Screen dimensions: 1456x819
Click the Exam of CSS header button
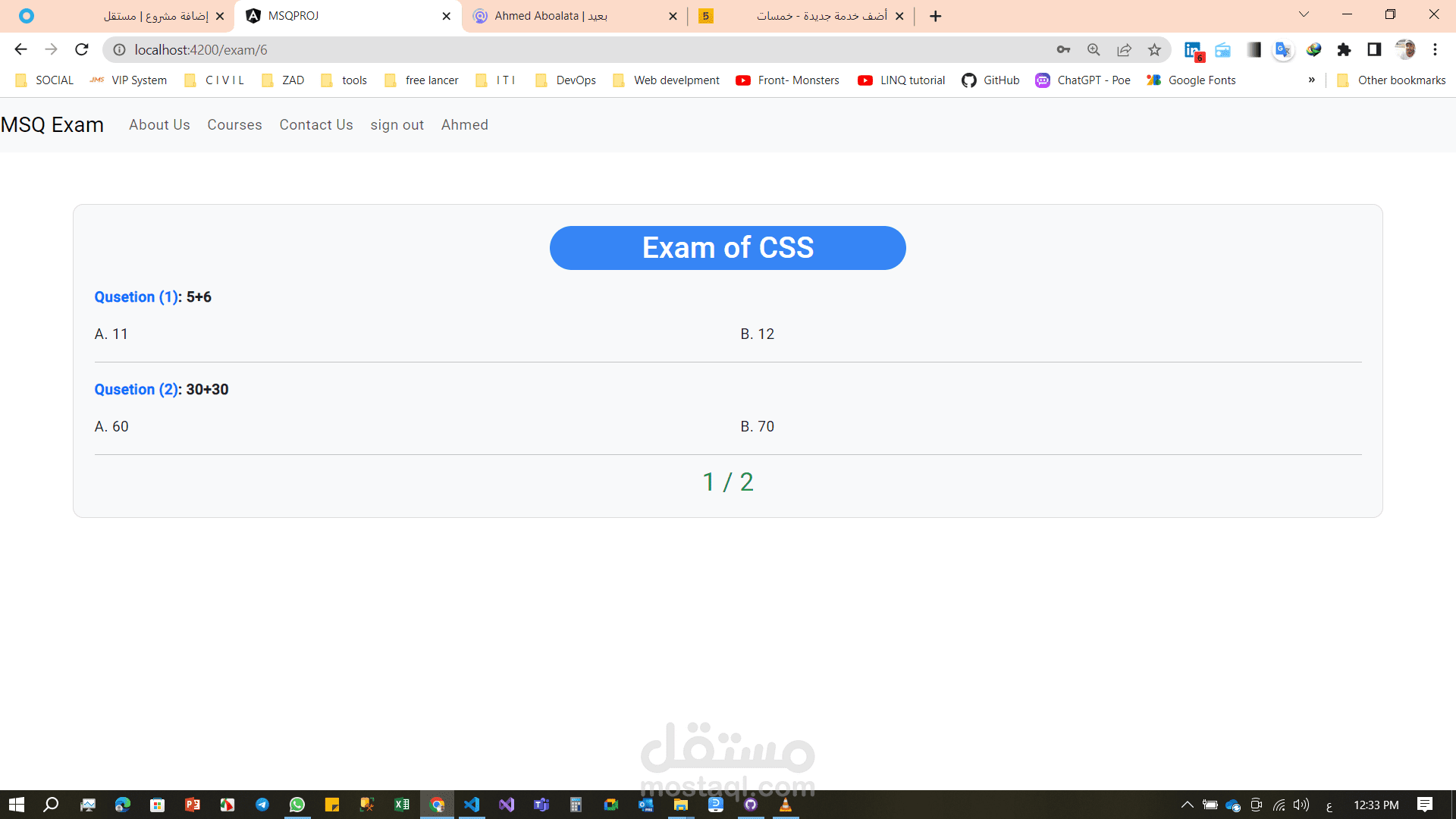(x=728, y=247)
